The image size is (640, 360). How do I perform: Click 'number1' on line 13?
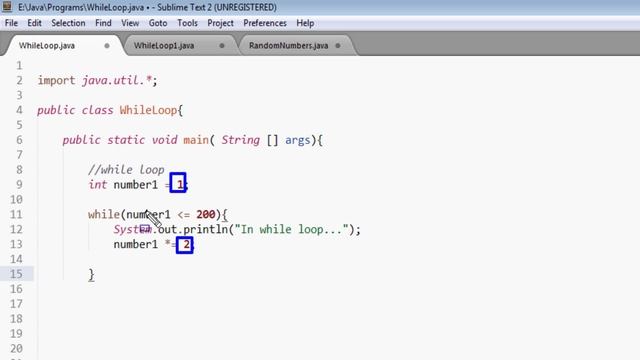[x=136, y=244]
